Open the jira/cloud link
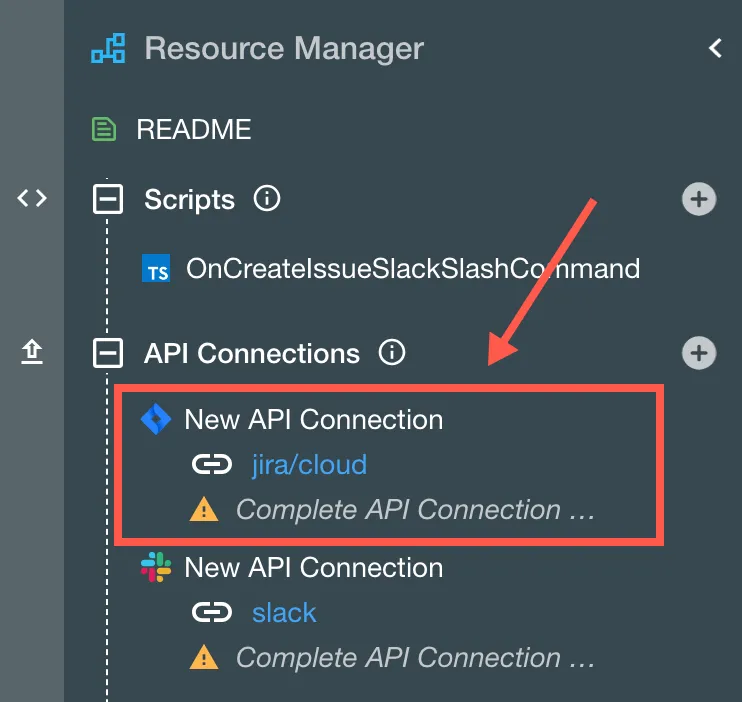 click(309, 464)
